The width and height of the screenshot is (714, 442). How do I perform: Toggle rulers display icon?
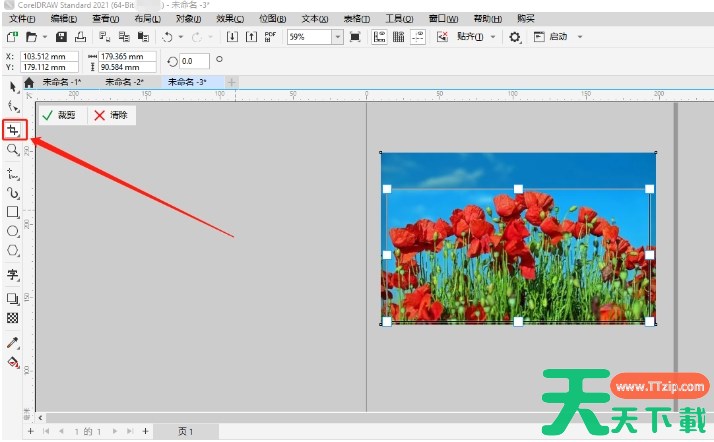point(379,37)
